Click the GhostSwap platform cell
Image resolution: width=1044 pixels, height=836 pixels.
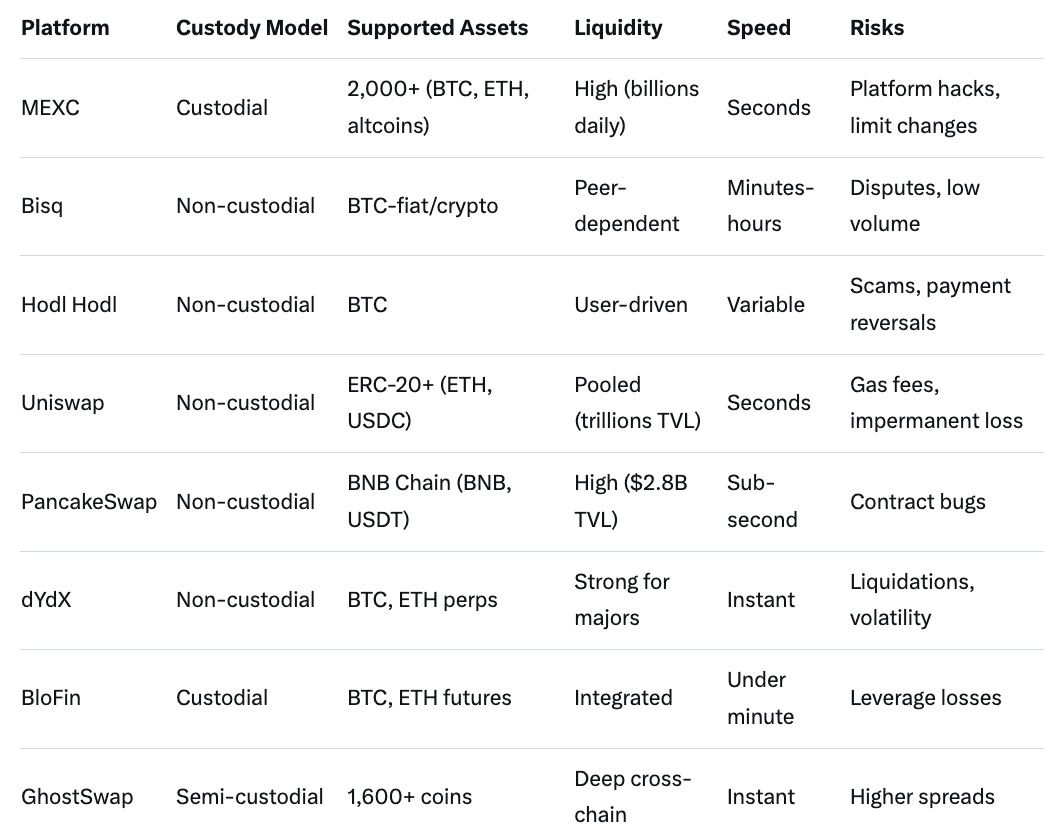[x=77, y=797]
